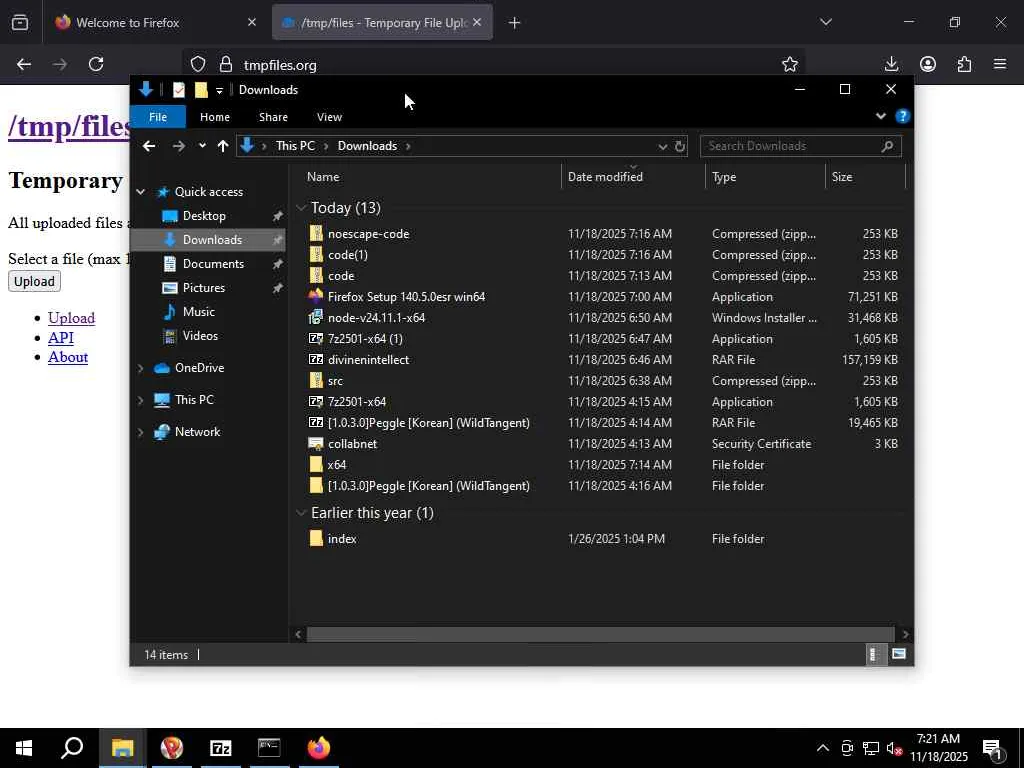The width and height of the screenshot is (1024, 768).
Task: Click the horizontal scrollbar in file list
Action: [x=600, y=634]
